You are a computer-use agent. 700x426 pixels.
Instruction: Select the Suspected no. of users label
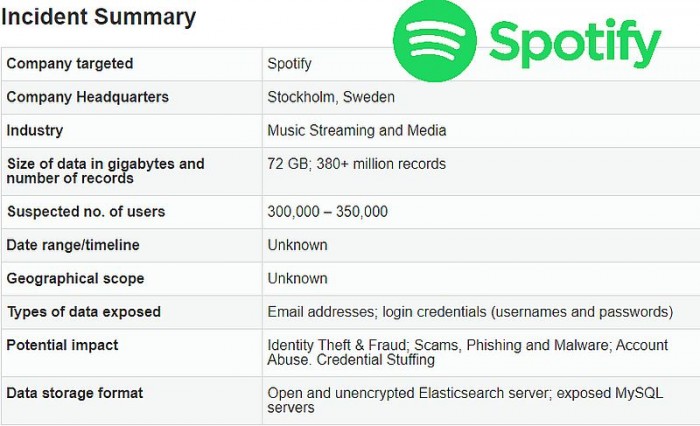point(86,212)
